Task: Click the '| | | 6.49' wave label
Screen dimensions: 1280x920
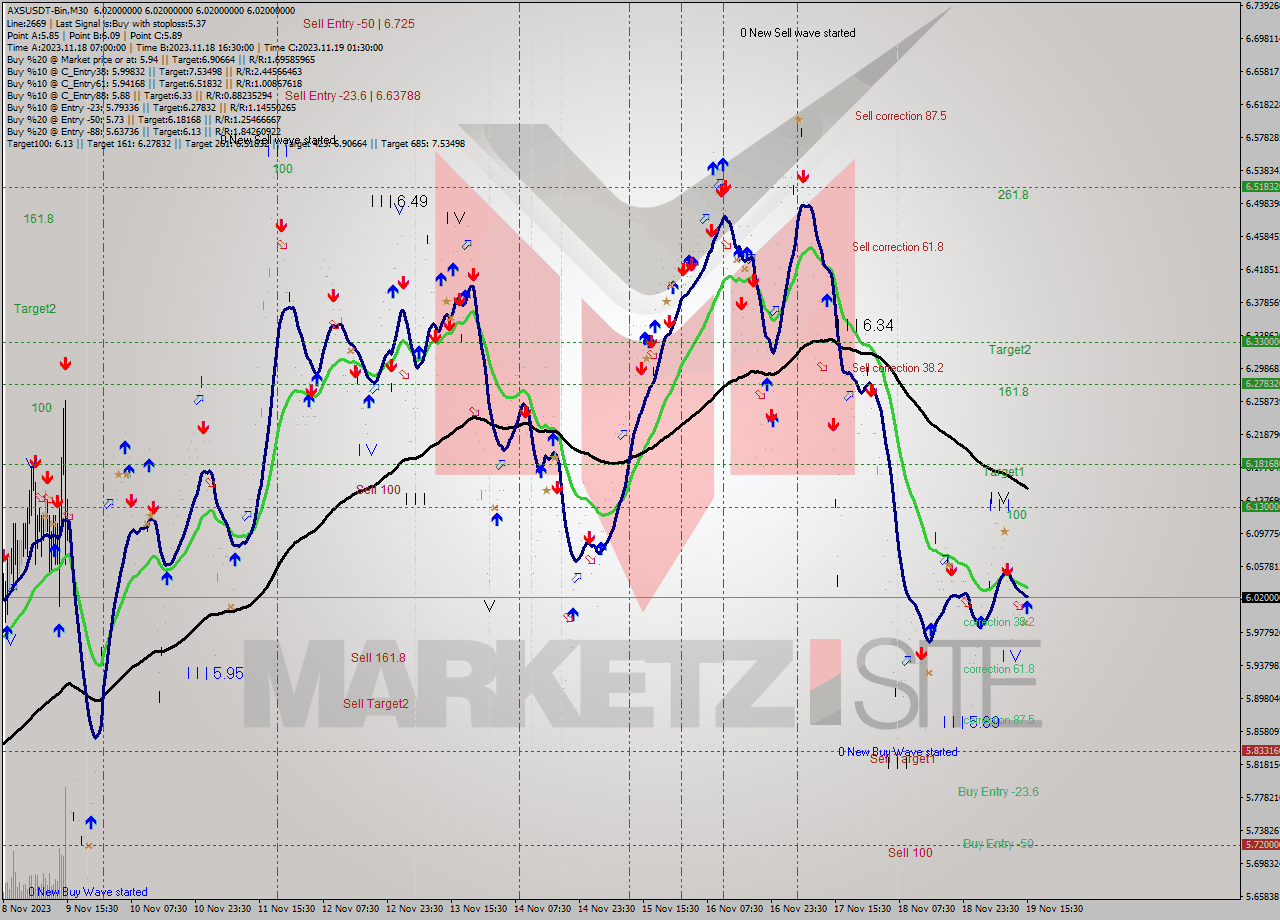Action: click(x=399, y=201)
